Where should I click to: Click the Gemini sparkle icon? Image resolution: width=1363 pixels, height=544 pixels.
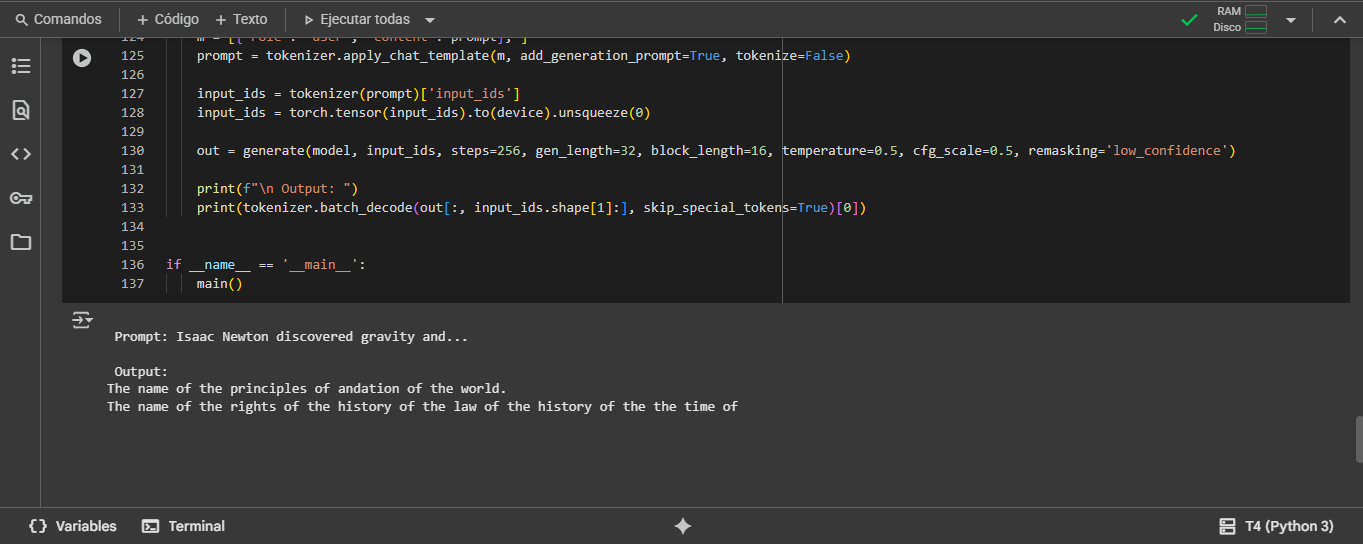(683, 526)
